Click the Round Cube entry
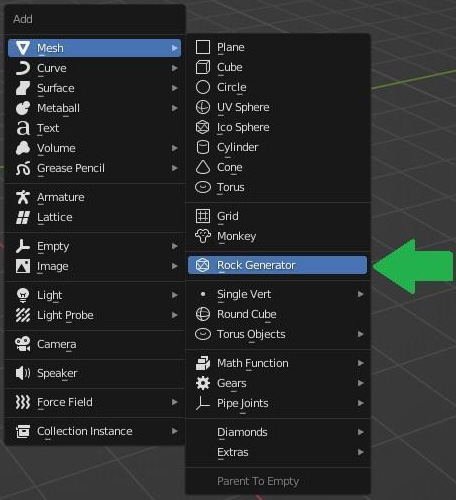The image size is (456, 500). [x=277, y=314]
